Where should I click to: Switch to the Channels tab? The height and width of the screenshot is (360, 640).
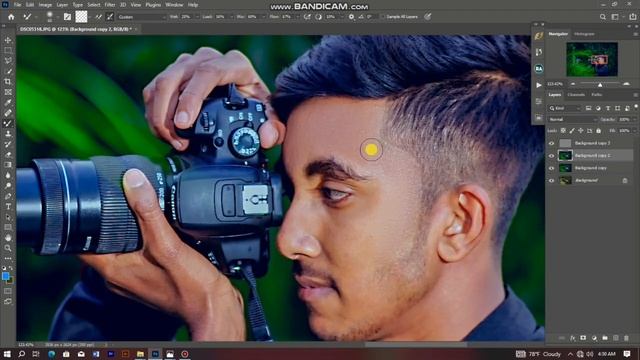(x=576, y=95)
